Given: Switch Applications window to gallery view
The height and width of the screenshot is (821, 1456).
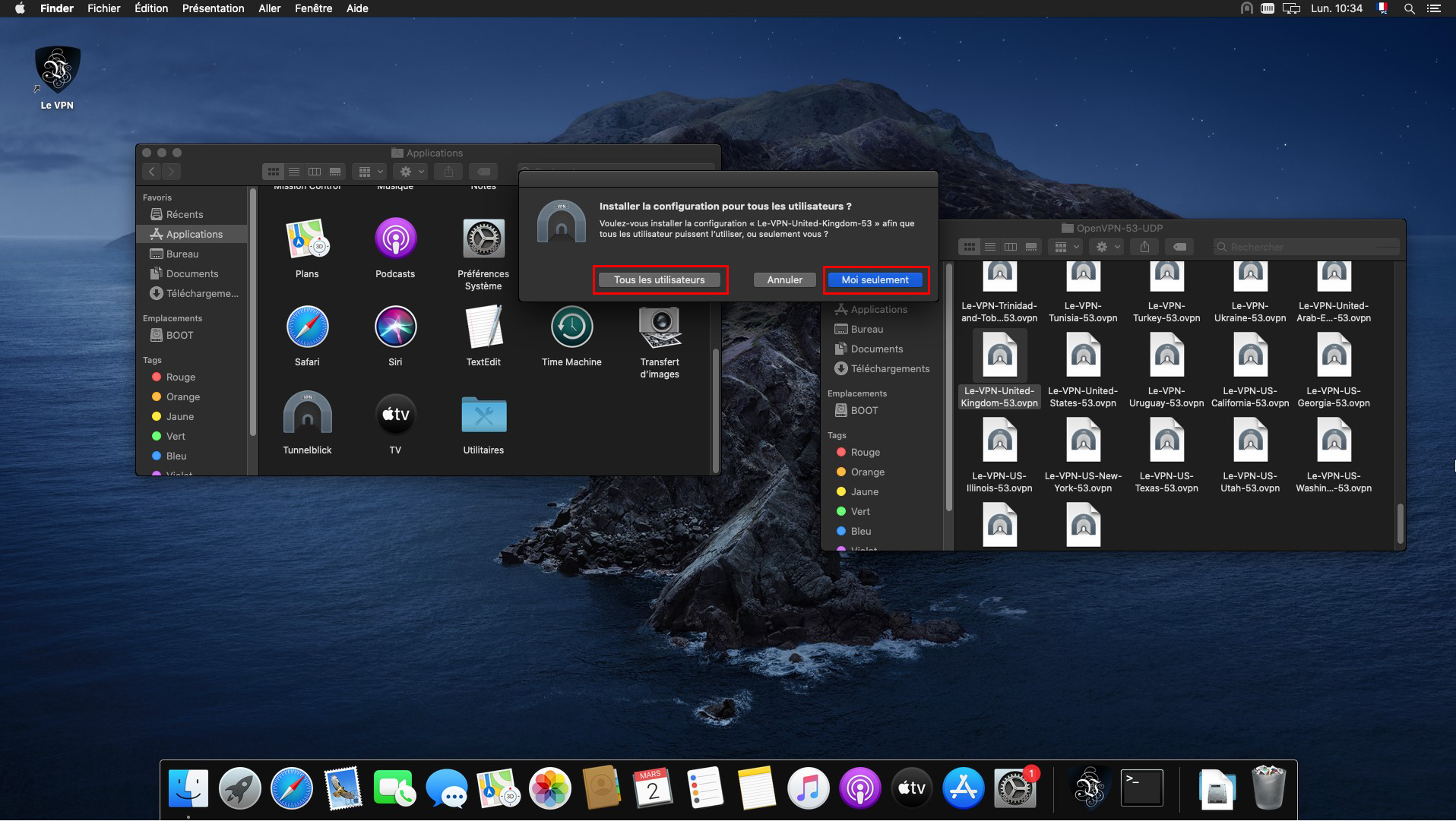Looking at the screenshot, I should click(x=335, y=172).
